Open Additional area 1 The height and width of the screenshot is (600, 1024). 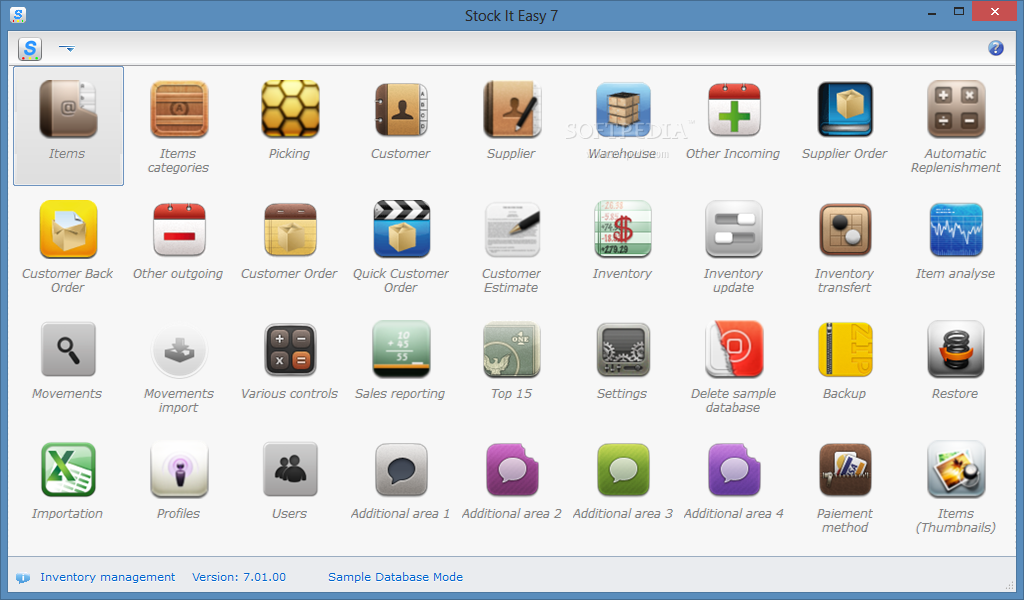(x=401, y=469)
